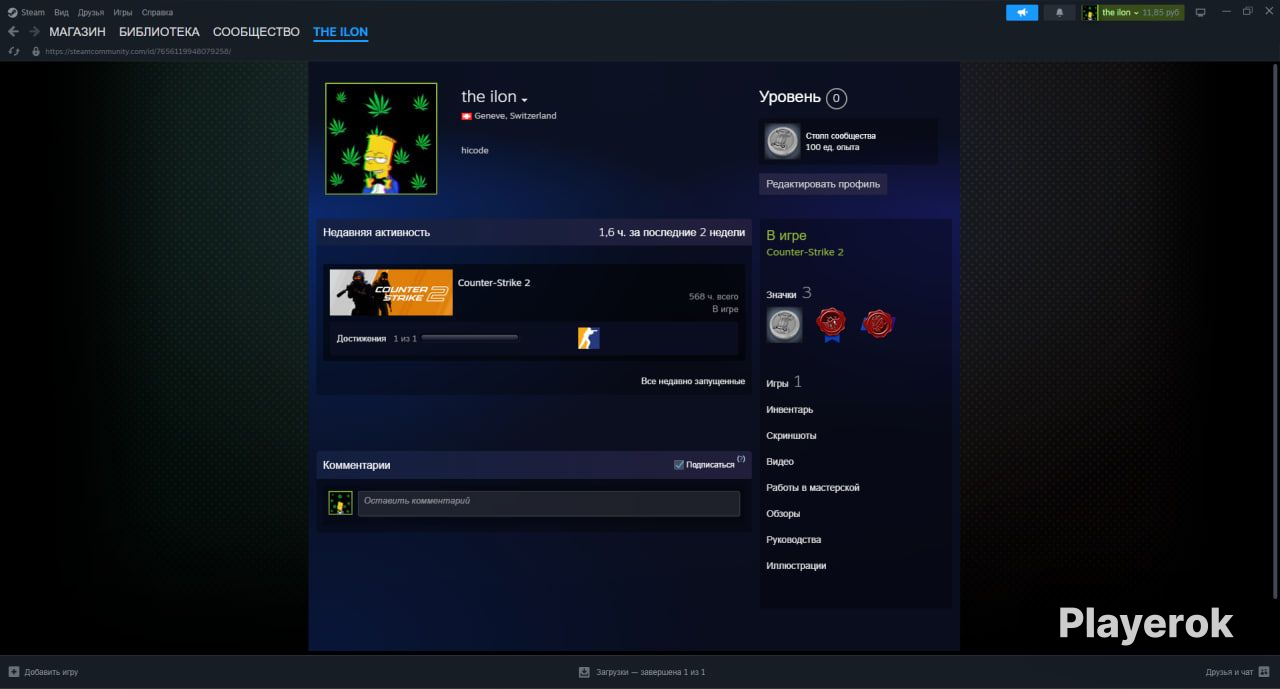The image size is (1280, 689).
Task: Open the Игры menu
Action: coord(123,12)
